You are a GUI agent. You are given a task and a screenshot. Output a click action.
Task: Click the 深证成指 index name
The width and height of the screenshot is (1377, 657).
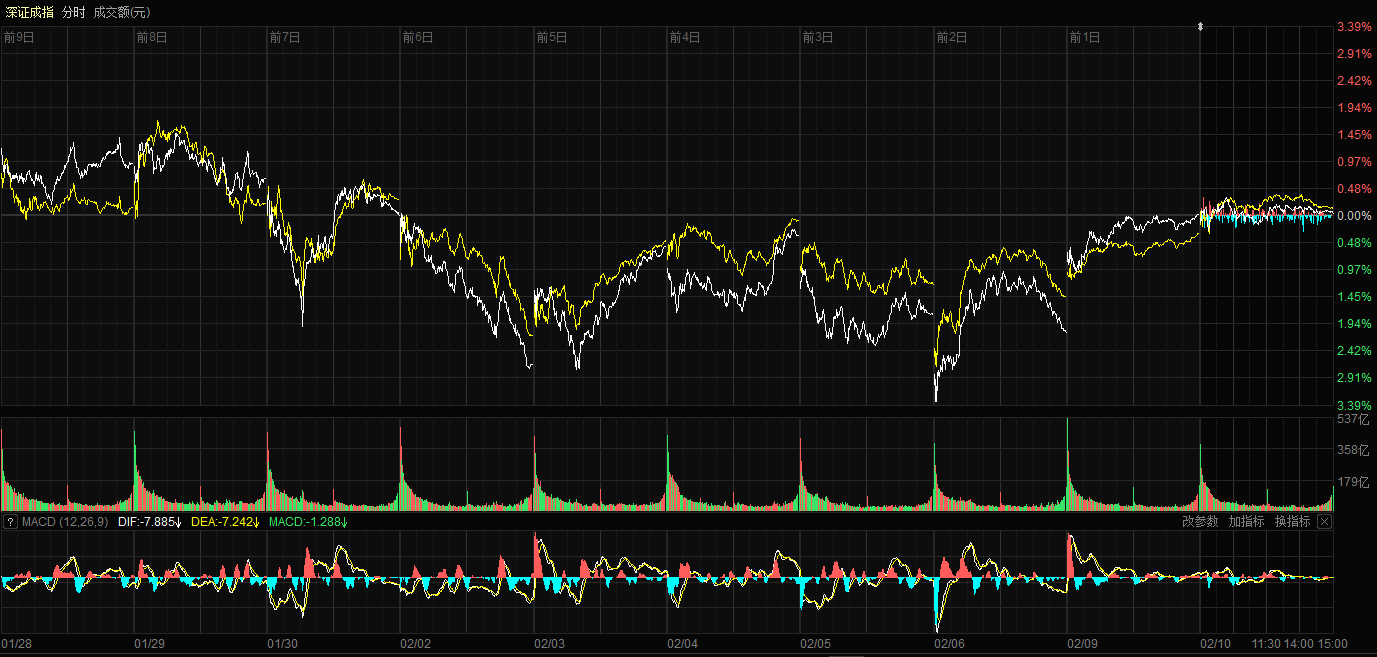28,12
